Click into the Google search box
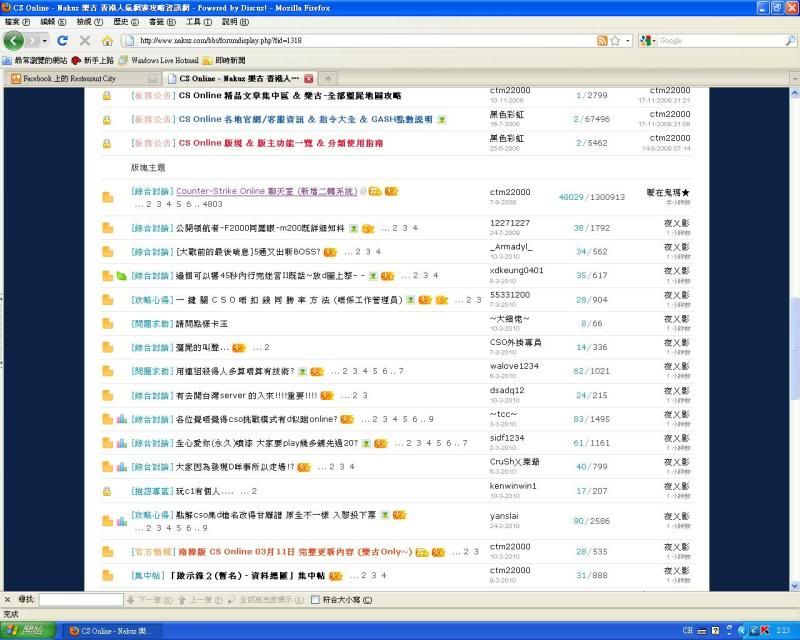The width and height of the screenshot is (800, 640). coord(721,40)
